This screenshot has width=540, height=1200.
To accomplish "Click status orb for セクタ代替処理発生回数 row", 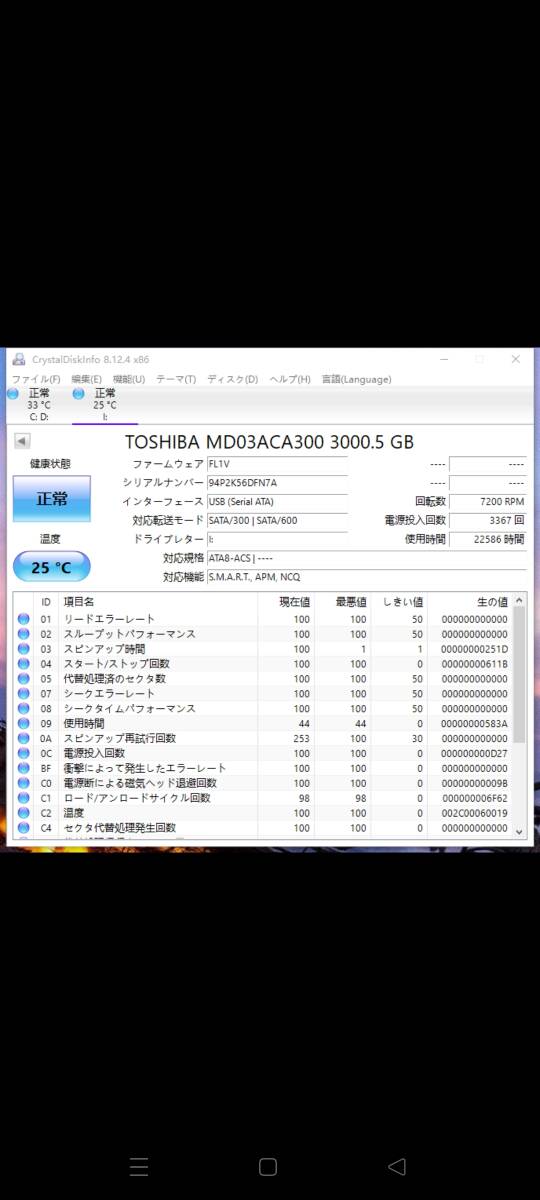I will (24, 828).
